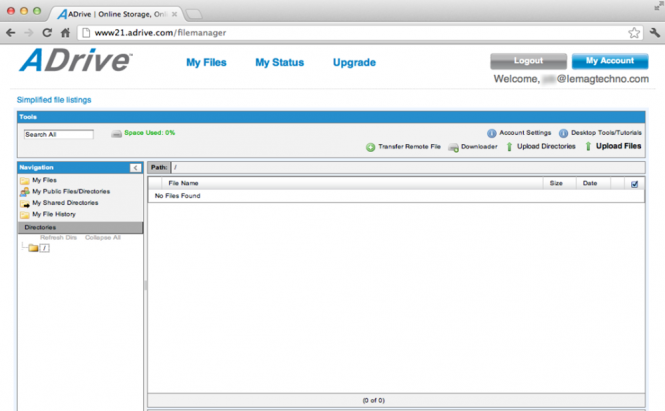Select My File History in Navigation
The height and width of the screenshot is (411, 665).
click(54, 215)
